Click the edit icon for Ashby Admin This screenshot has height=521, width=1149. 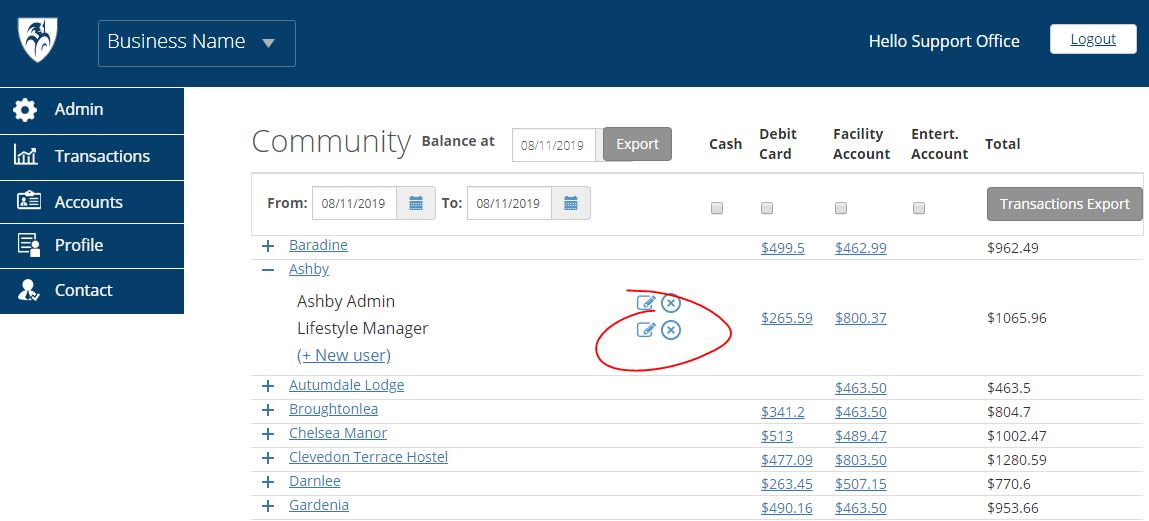click(x=646, y=302)
